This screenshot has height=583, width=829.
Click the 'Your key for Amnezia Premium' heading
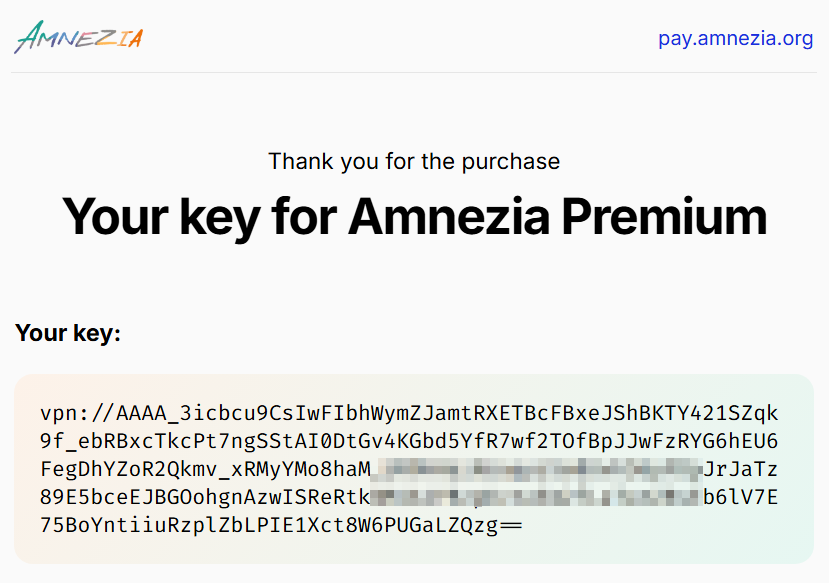click(414, 216)
